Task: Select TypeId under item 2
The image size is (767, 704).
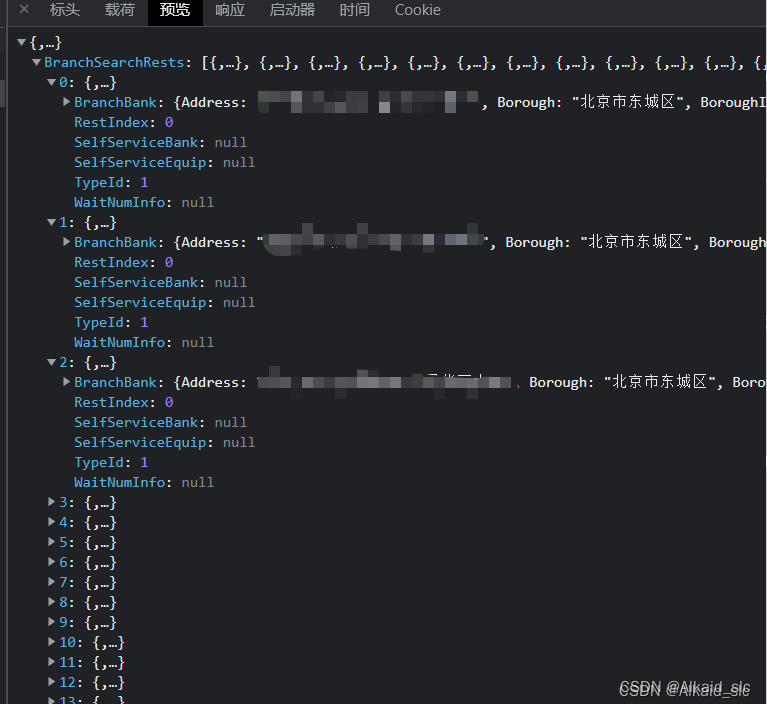Action: pyautogui.click(x=111, y=462)
